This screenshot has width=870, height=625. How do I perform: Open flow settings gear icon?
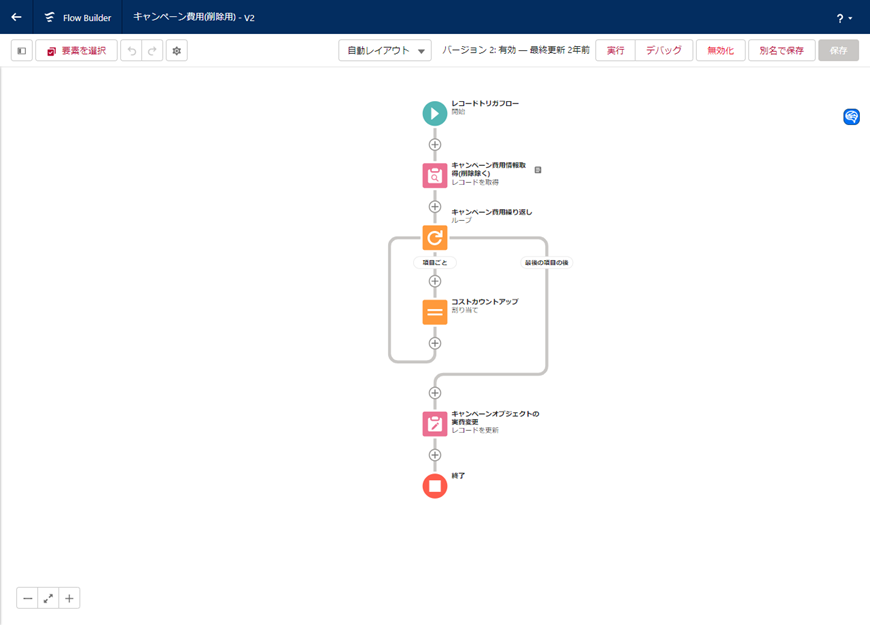click(x=177, y=51)
